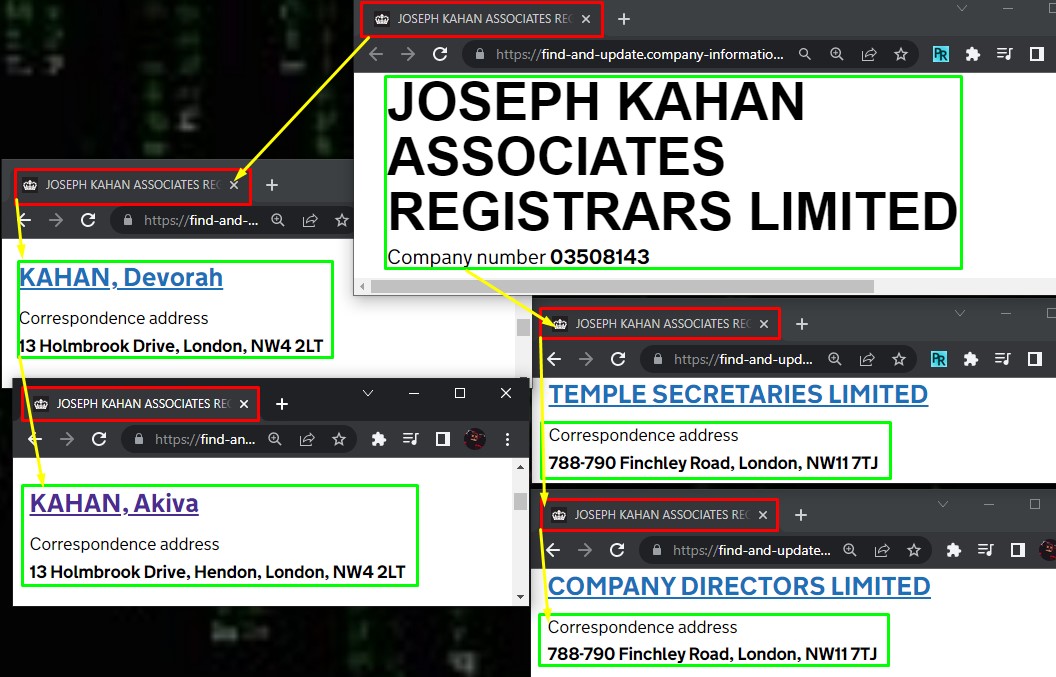This screenshot has height=677, width=1056.
Task: Open tab search chevron in Temple Secretaries window
Action: tap(960, 313)
